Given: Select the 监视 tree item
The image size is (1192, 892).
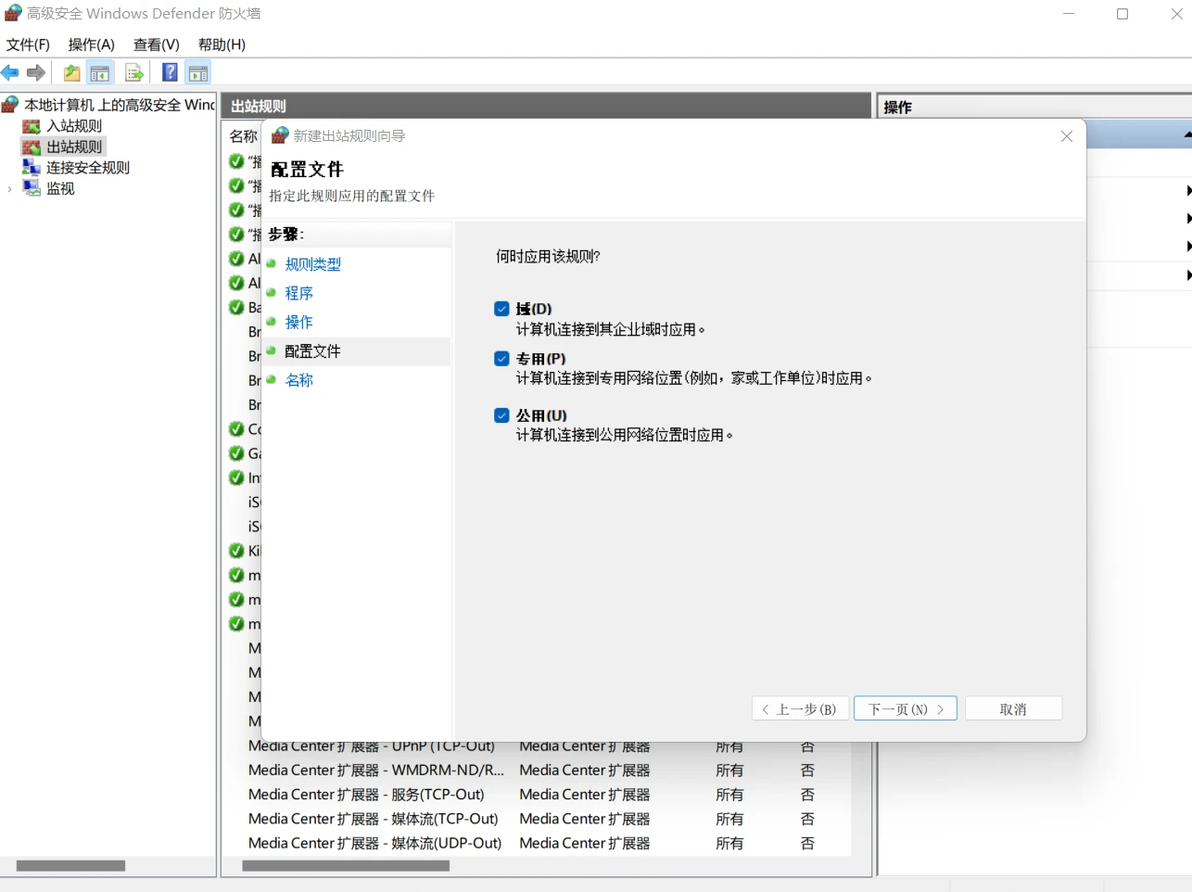Looking at the screenshot, I should 60,189.
